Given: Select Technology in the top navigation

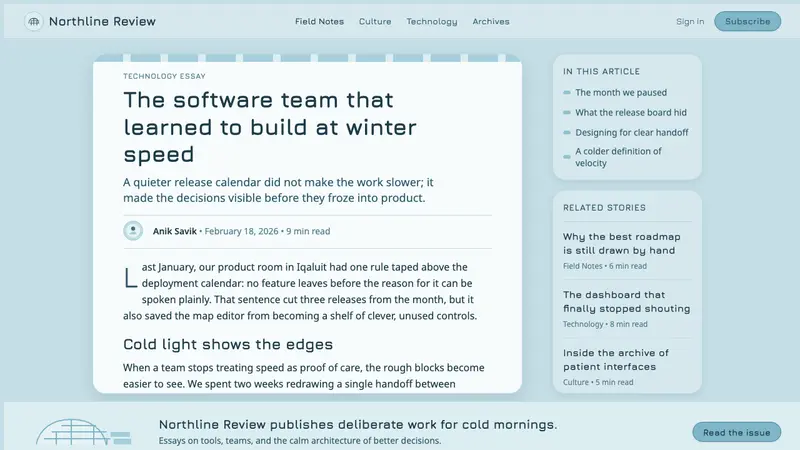Looking at the screenshot, I should pyautogui.click(x=432, y=21).
